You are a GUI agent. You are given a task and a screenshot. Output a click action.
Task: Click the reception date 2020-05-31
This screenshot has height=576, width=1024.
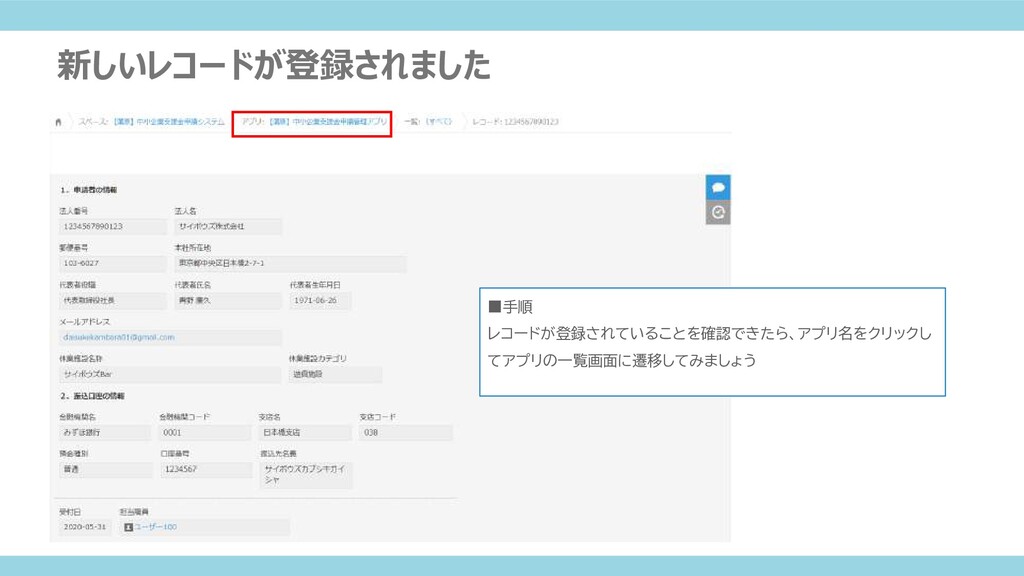click(x=85, y=527)
